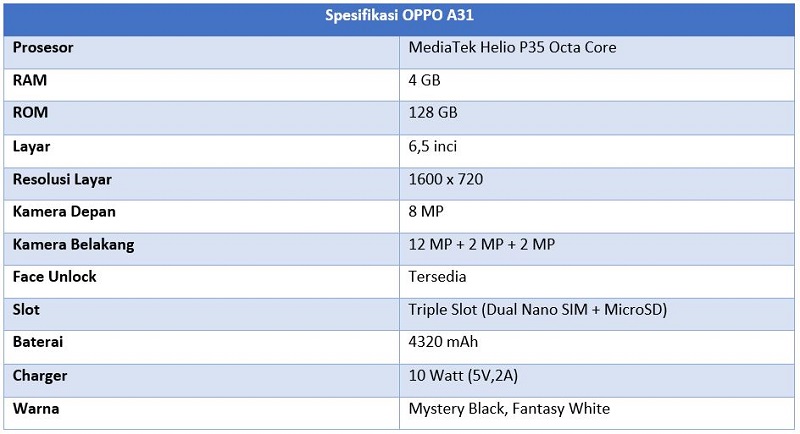Click the 4320 mAh battery value

[x=443, y=342]
